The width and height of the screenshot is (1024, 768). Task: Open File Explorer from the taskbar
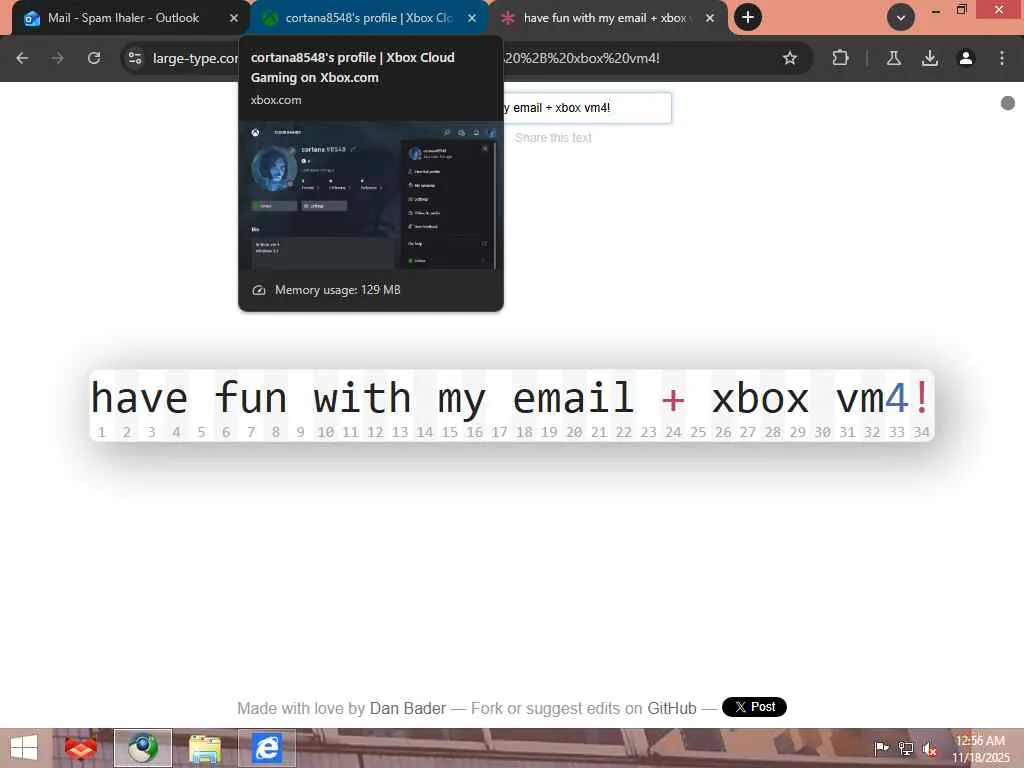[204, 748]
